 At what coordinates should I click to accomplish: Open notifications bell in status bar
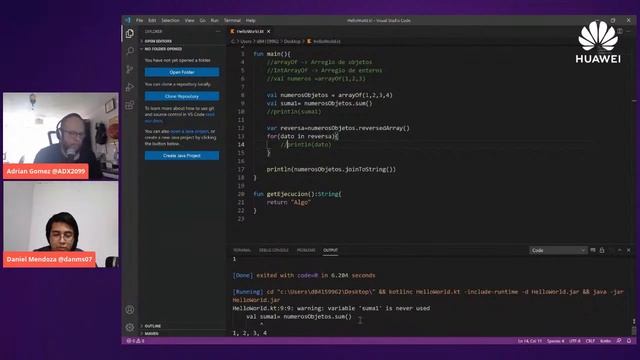coord(629,341)
